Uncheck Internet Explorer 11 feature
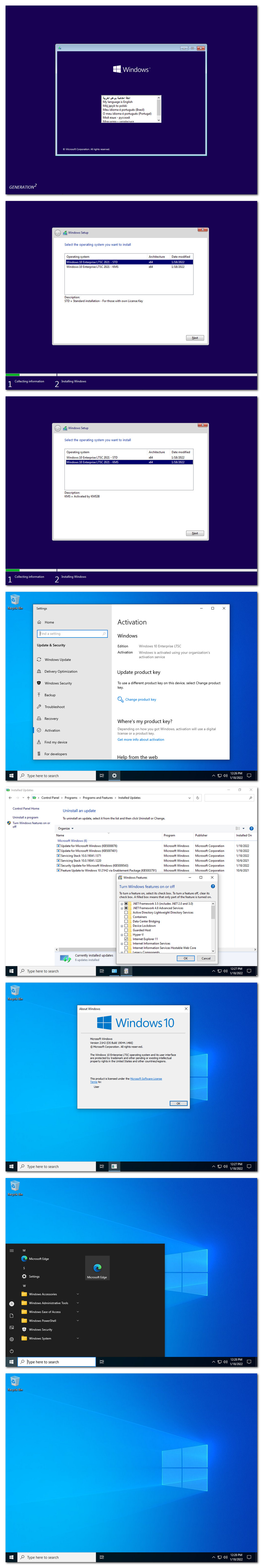Viewport: 263px width, 1568px height. 126,939
